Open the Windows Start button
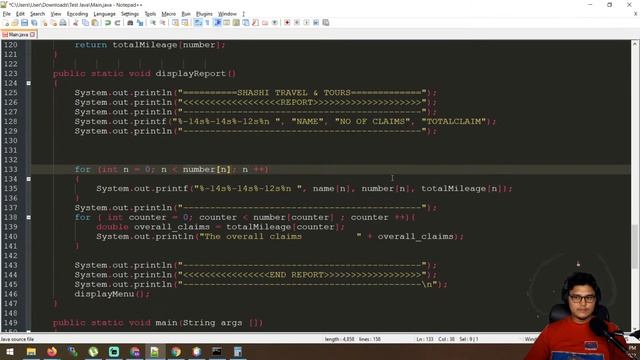This screenshot has height=360, width=640. click(x=10, y=351)
